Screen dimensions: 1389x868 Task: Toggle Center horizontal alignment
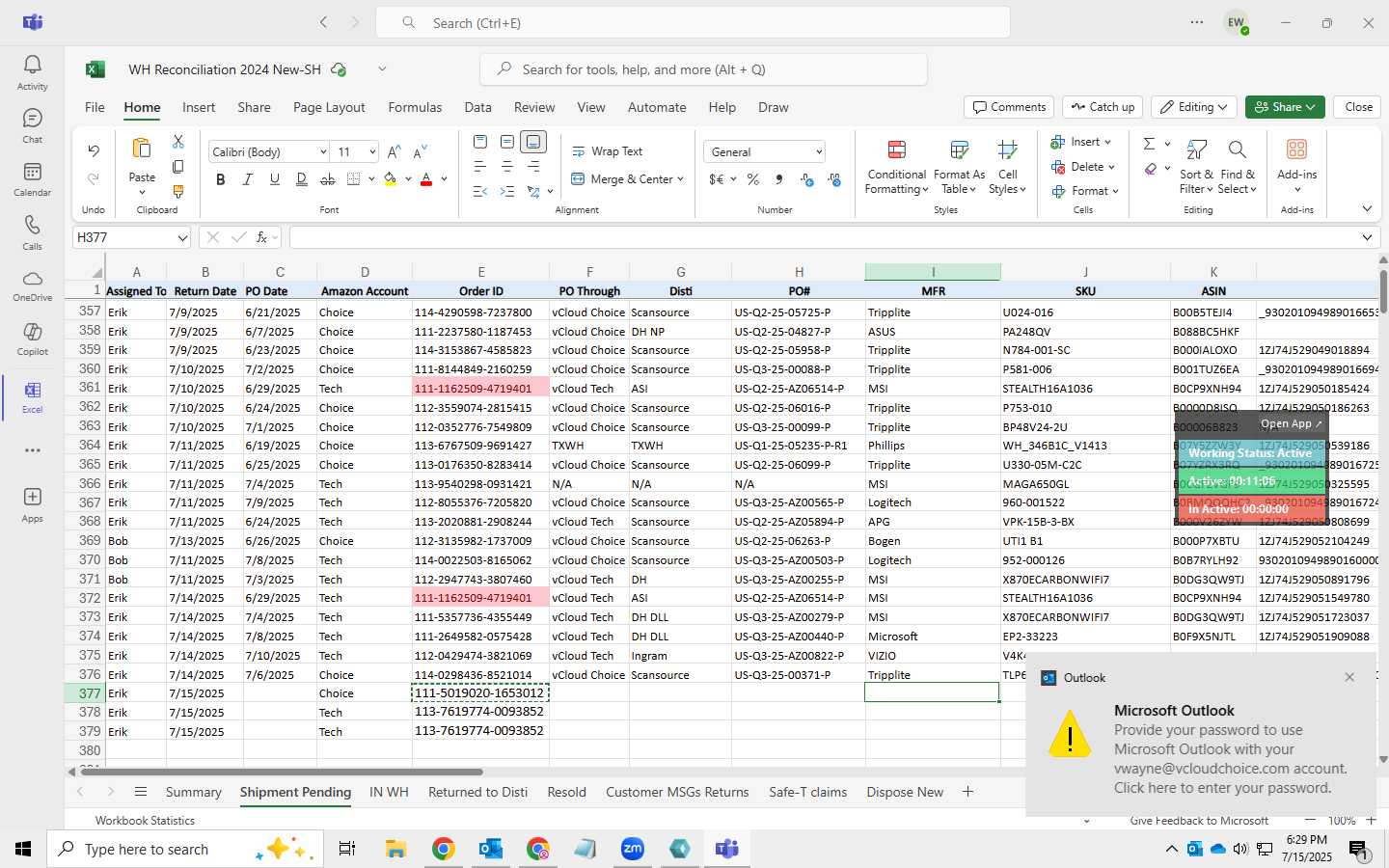pyautogui.click(x=507, y=167)
